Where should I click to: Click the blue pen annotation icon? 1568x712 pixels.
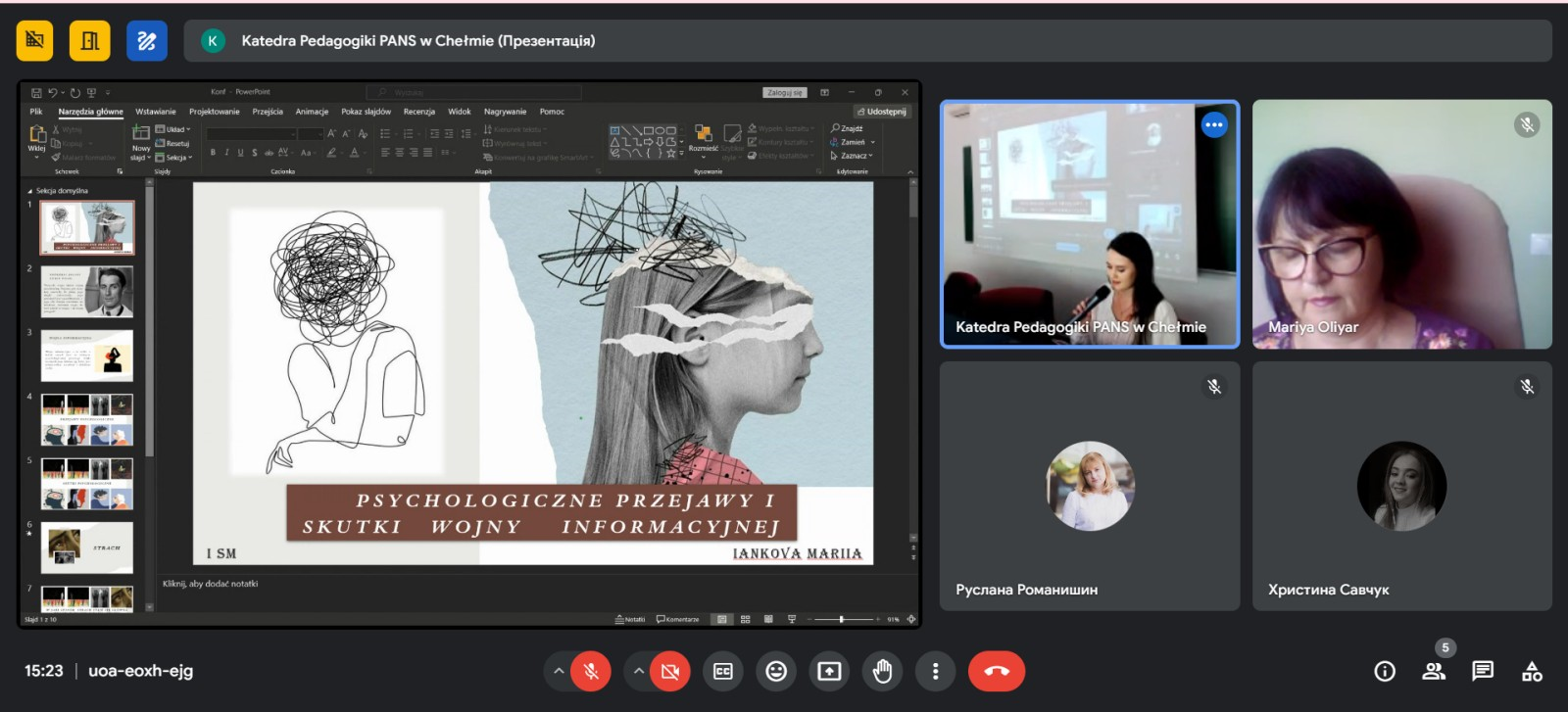(147, 41)
